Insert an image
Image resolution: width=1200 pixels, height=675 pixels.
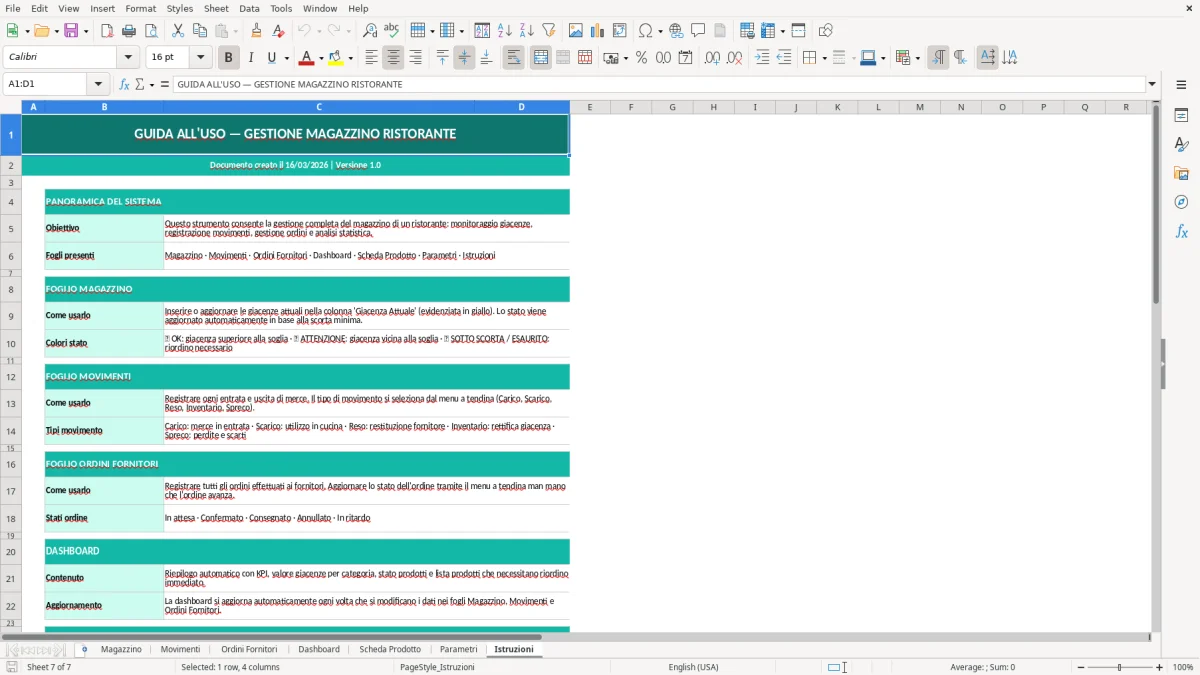point(576,31)
